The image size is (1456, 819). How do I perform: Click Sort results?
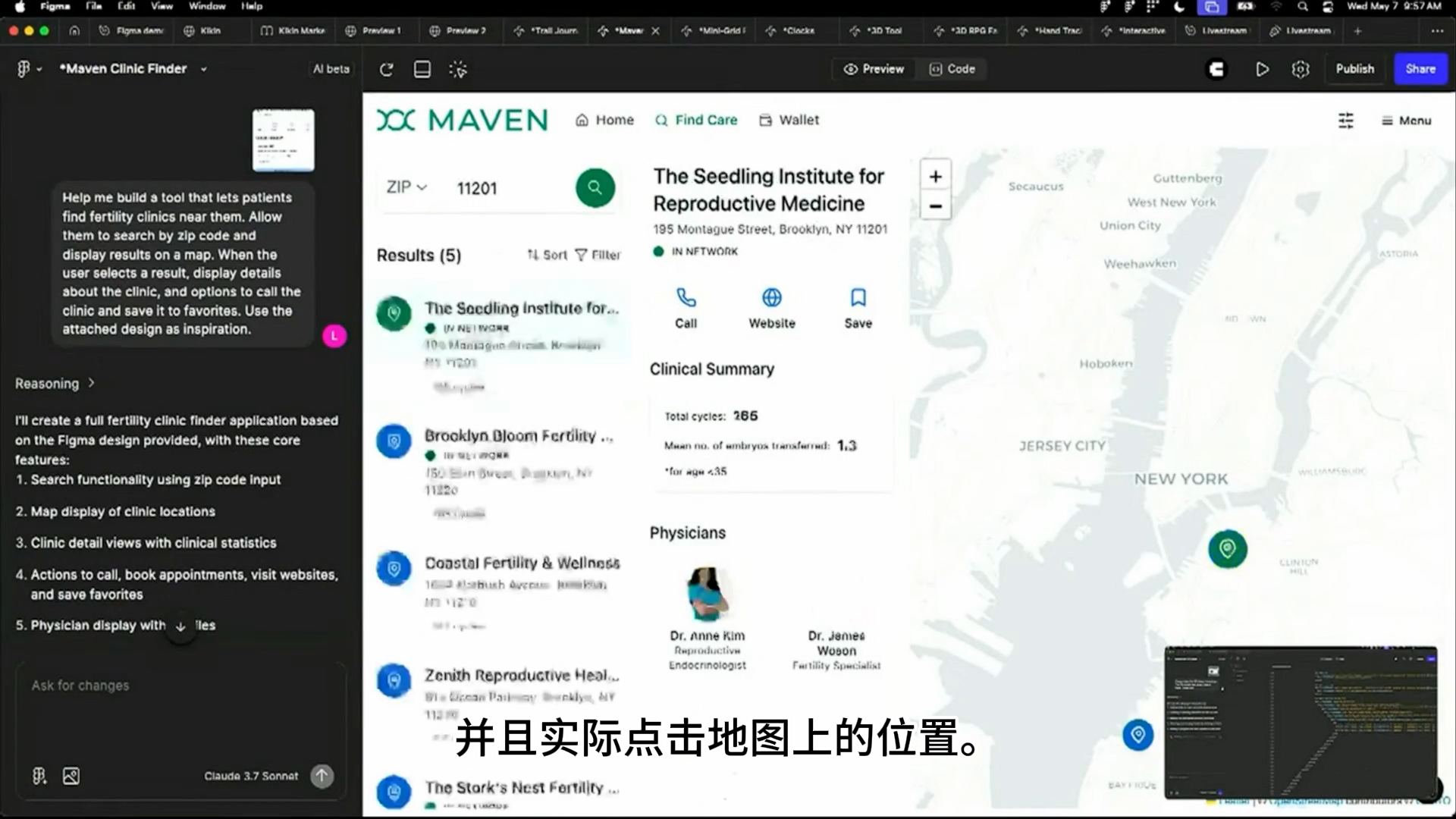pyautogui.click(x=548, y=255)
